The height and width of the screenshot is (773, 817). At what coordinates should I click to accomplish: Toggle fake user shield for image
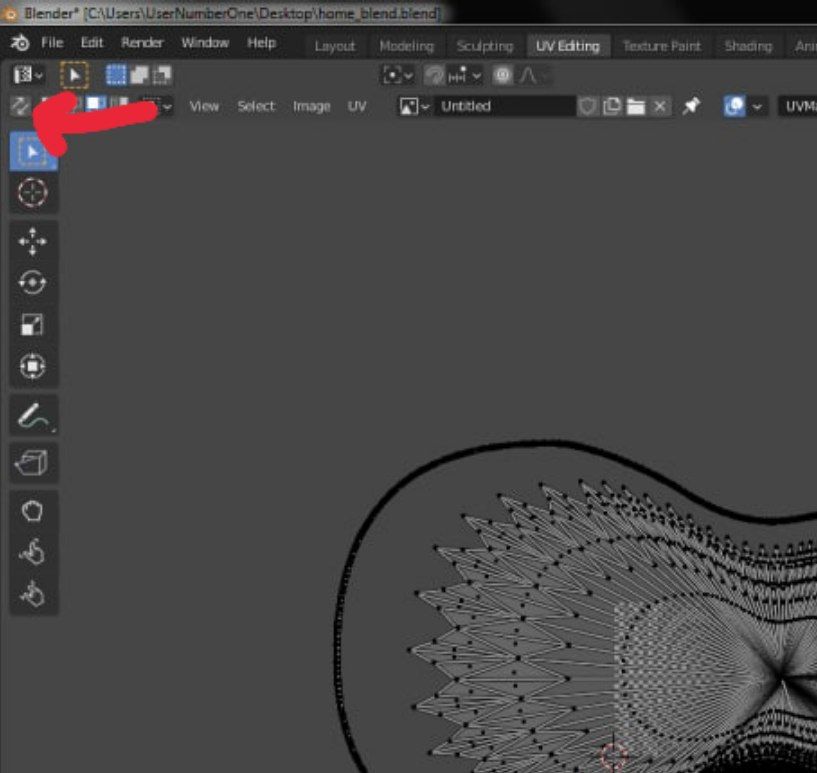[588, 106]
